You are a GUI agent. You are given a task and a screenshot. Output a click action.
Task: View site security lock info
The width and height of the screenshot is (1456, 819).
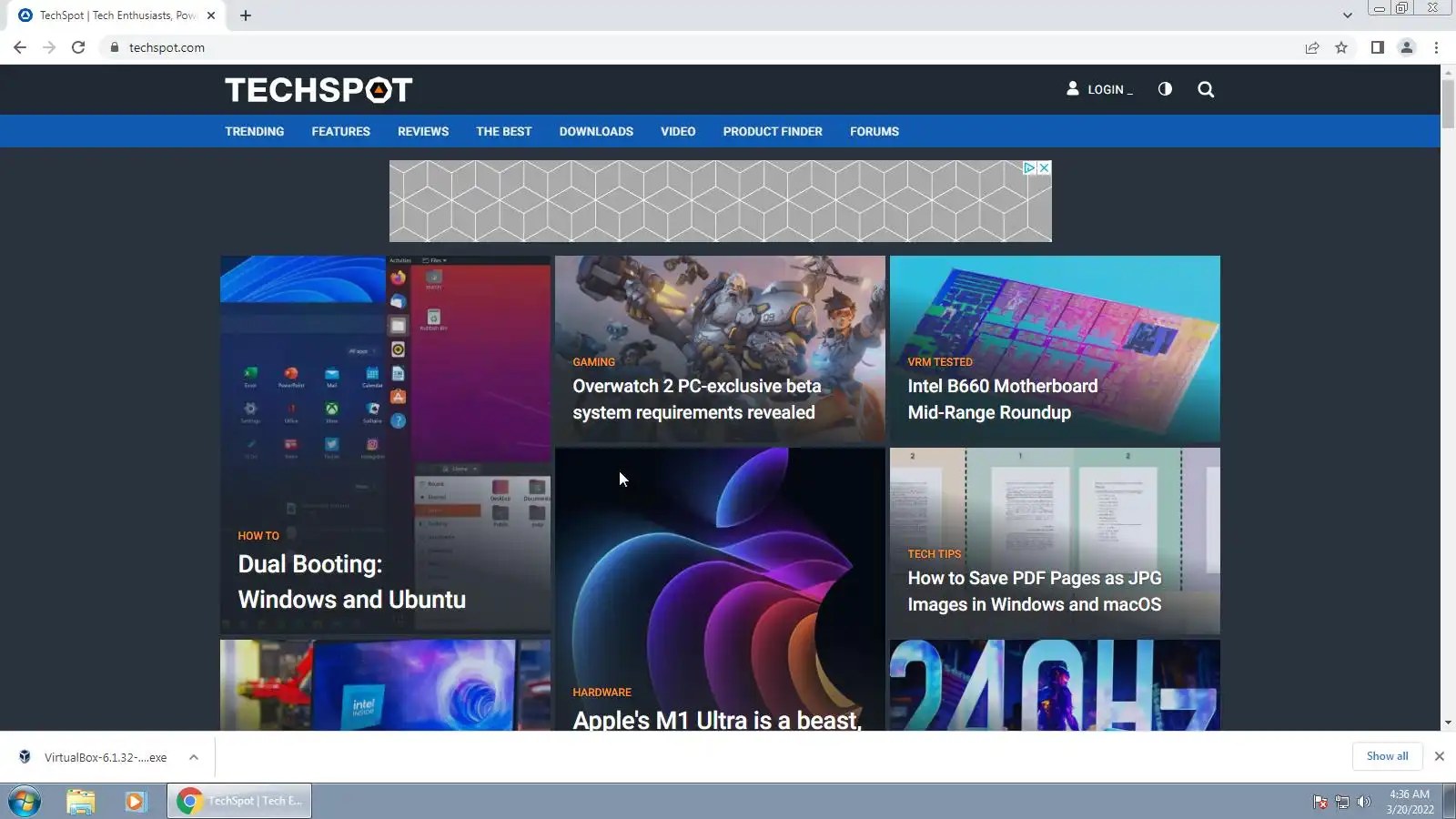point(114,47)
